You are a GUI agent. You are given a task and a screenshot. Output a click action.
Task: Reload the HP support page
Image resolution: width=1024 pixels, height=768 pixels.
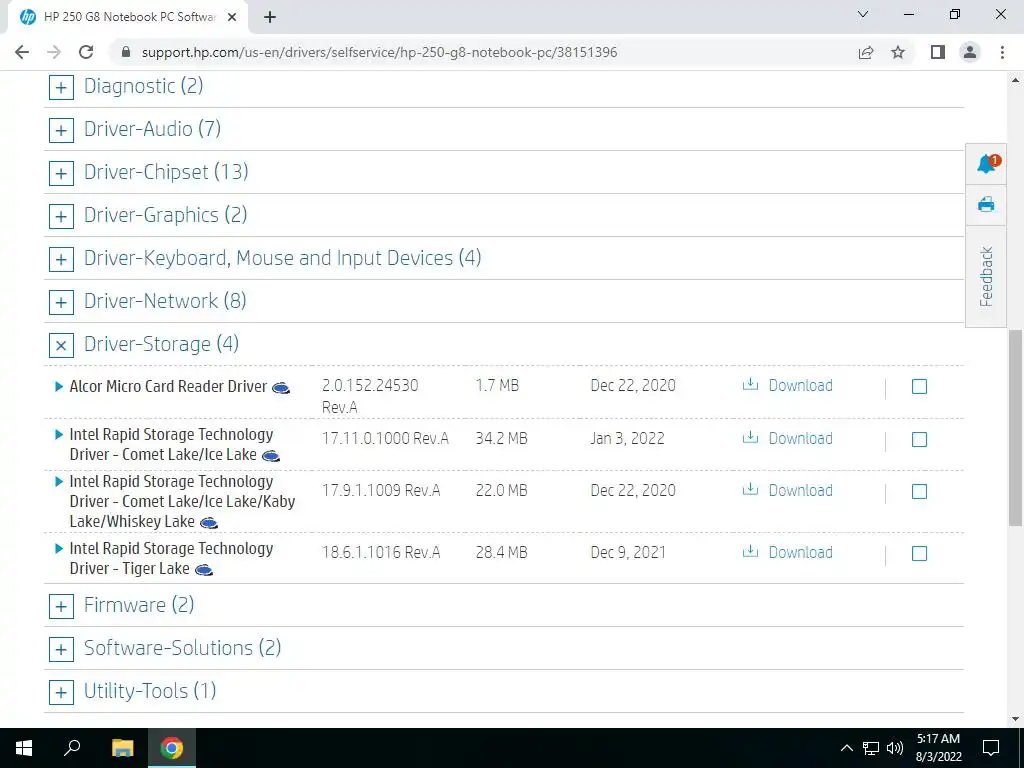pyautogui.click(x=86, y=52)
